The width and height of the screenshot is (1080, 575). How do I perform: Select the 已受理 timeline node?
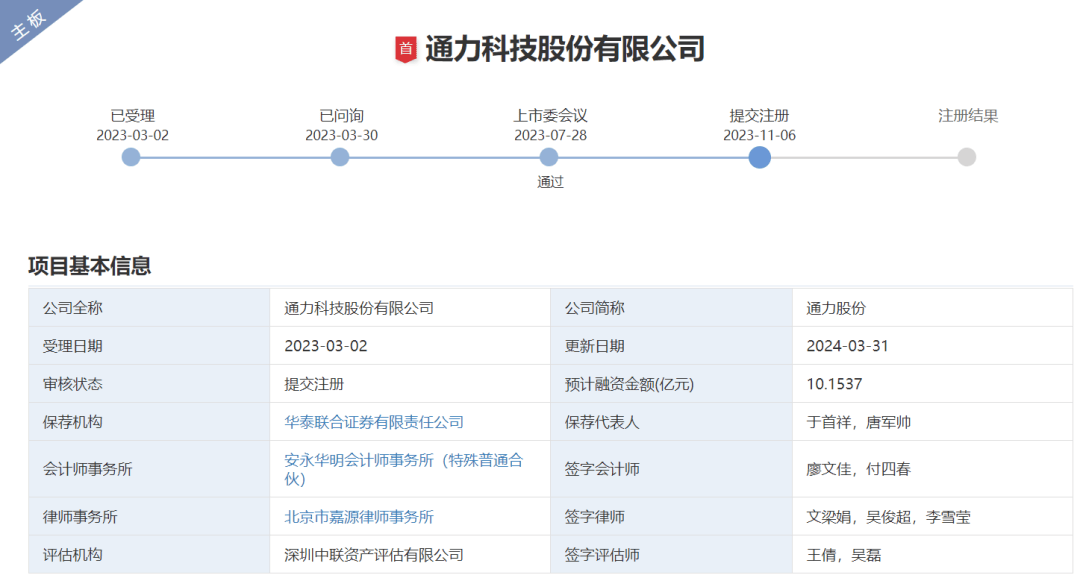(x=131, y=158)
